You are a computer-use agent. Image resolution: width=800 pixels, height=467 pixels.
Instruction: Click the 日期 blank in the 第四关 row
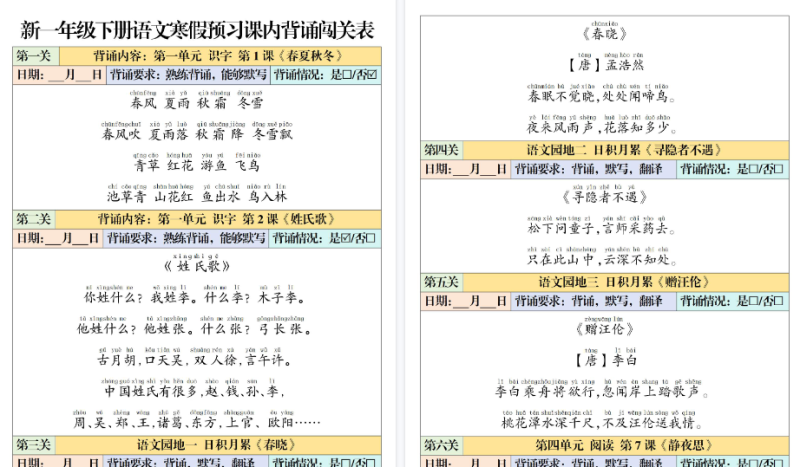pyautogui.click(x=466, y=169)
